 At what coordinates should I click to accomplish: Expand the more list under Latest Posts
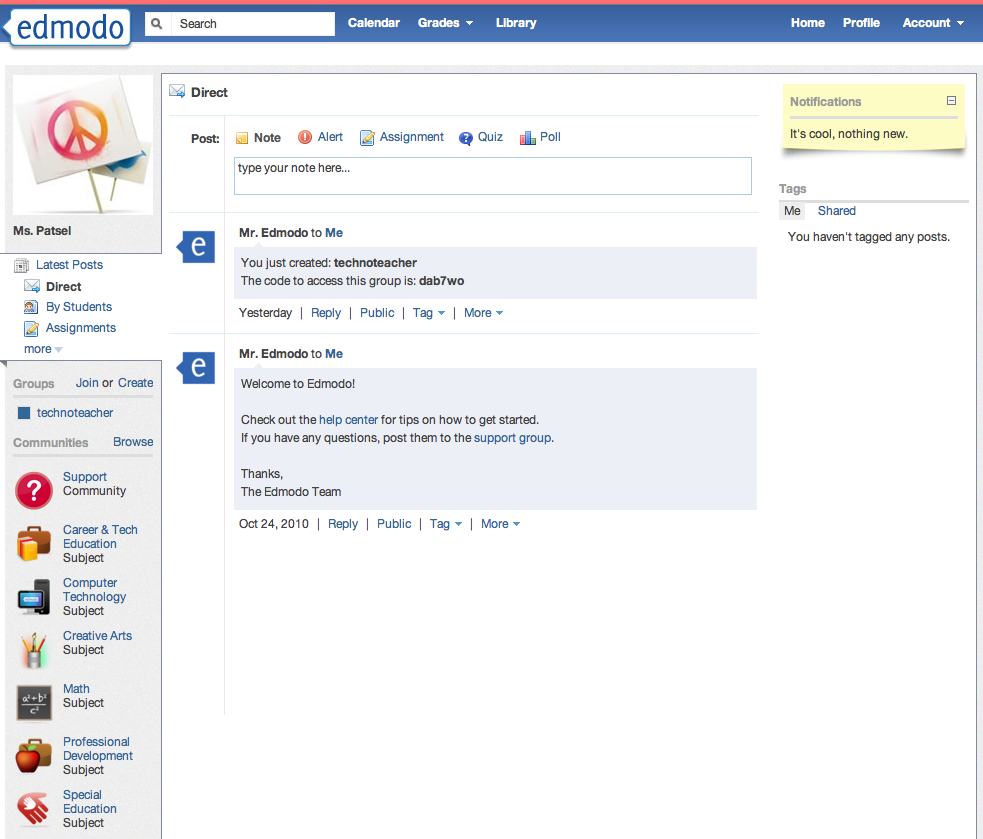[x=43, y=349]
